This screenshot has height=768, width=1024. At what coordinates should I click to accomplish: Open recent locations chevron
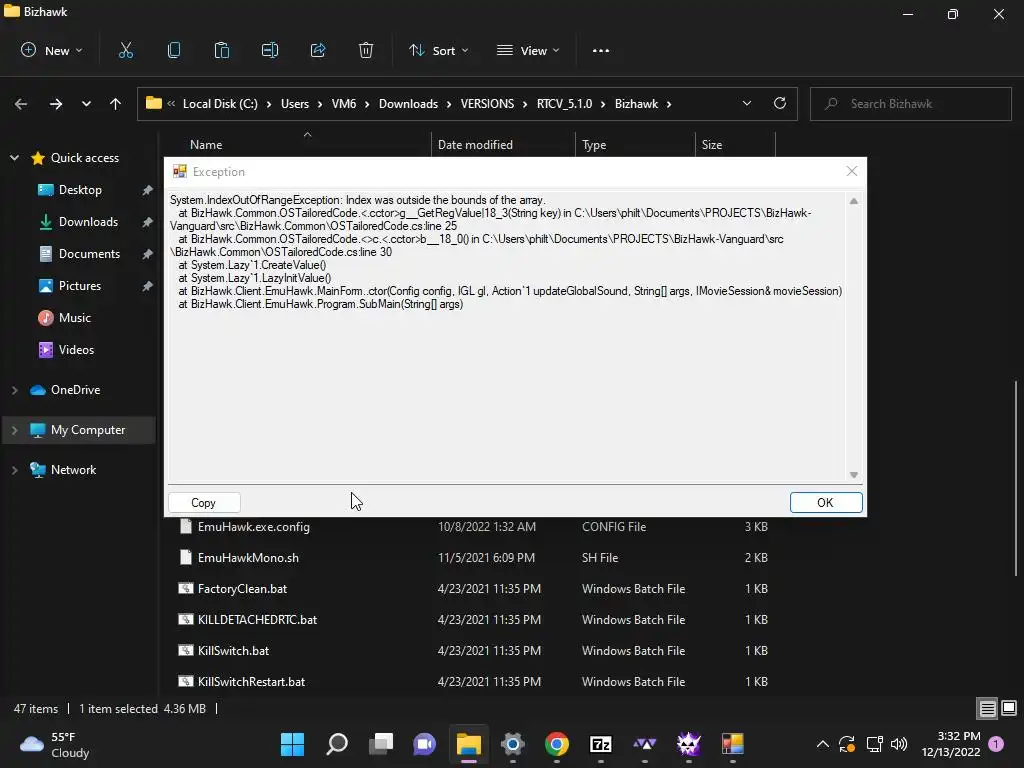[86, 104]
